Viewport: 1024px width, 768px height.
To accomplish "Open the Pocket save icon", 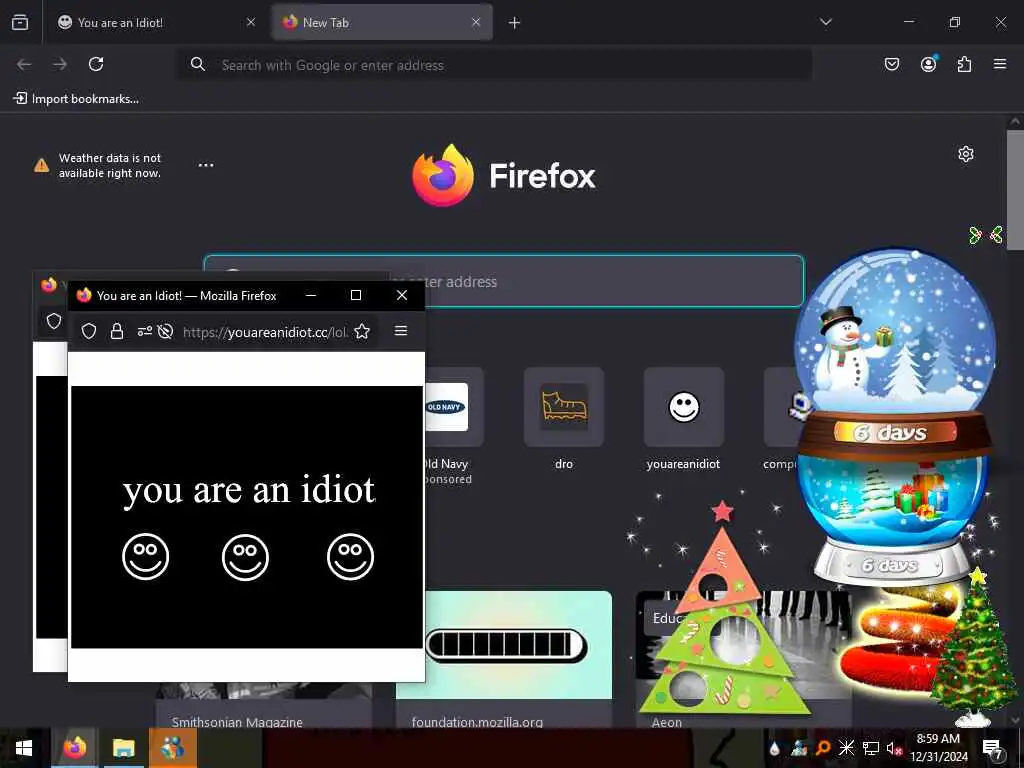I will 892,64.
